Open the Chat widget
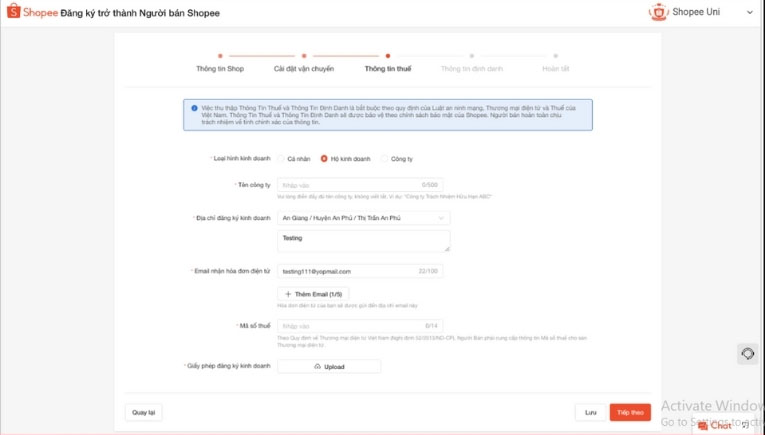 click(715, 426)
